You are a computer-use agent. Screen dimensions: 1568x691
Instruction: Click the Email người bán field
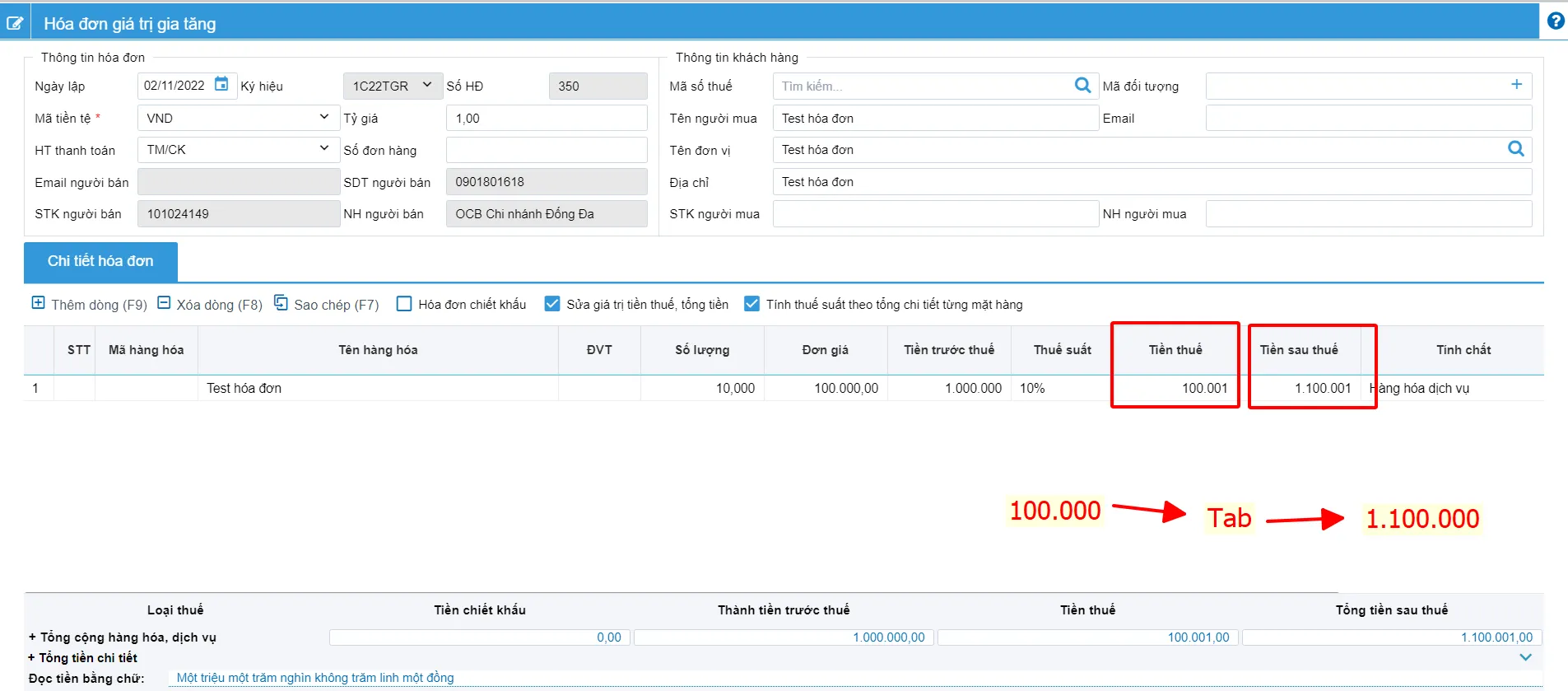click(239, 182)
